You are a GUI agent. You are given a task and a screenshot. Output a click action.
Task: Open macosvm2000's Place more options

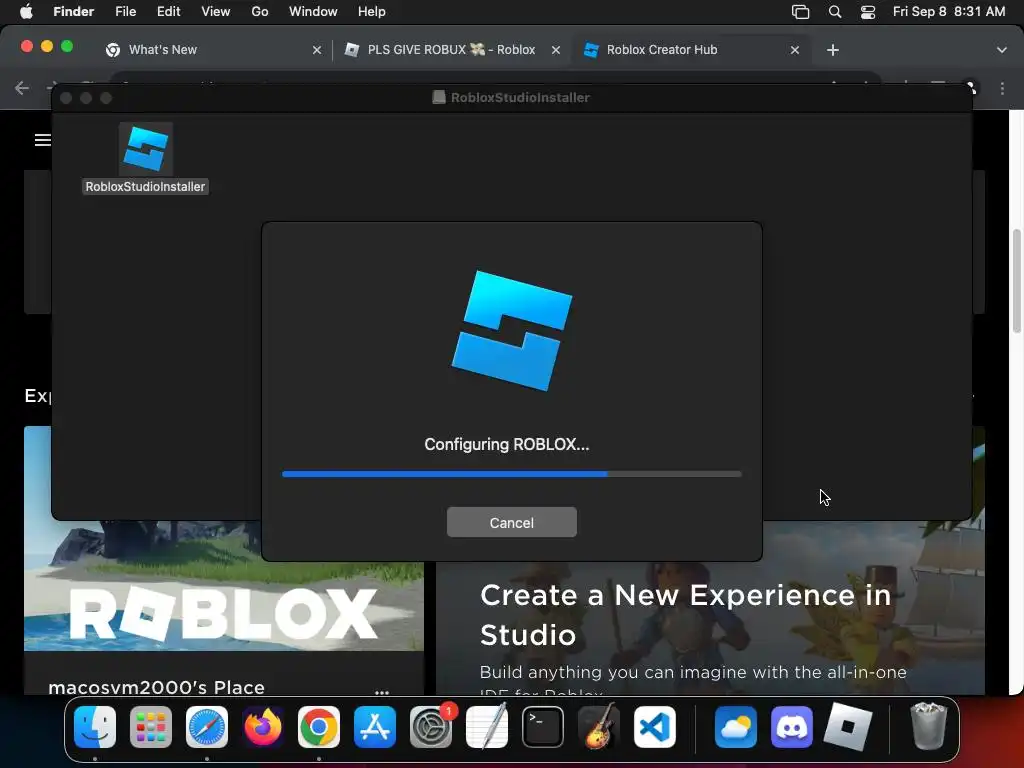(x=382, y=691)
